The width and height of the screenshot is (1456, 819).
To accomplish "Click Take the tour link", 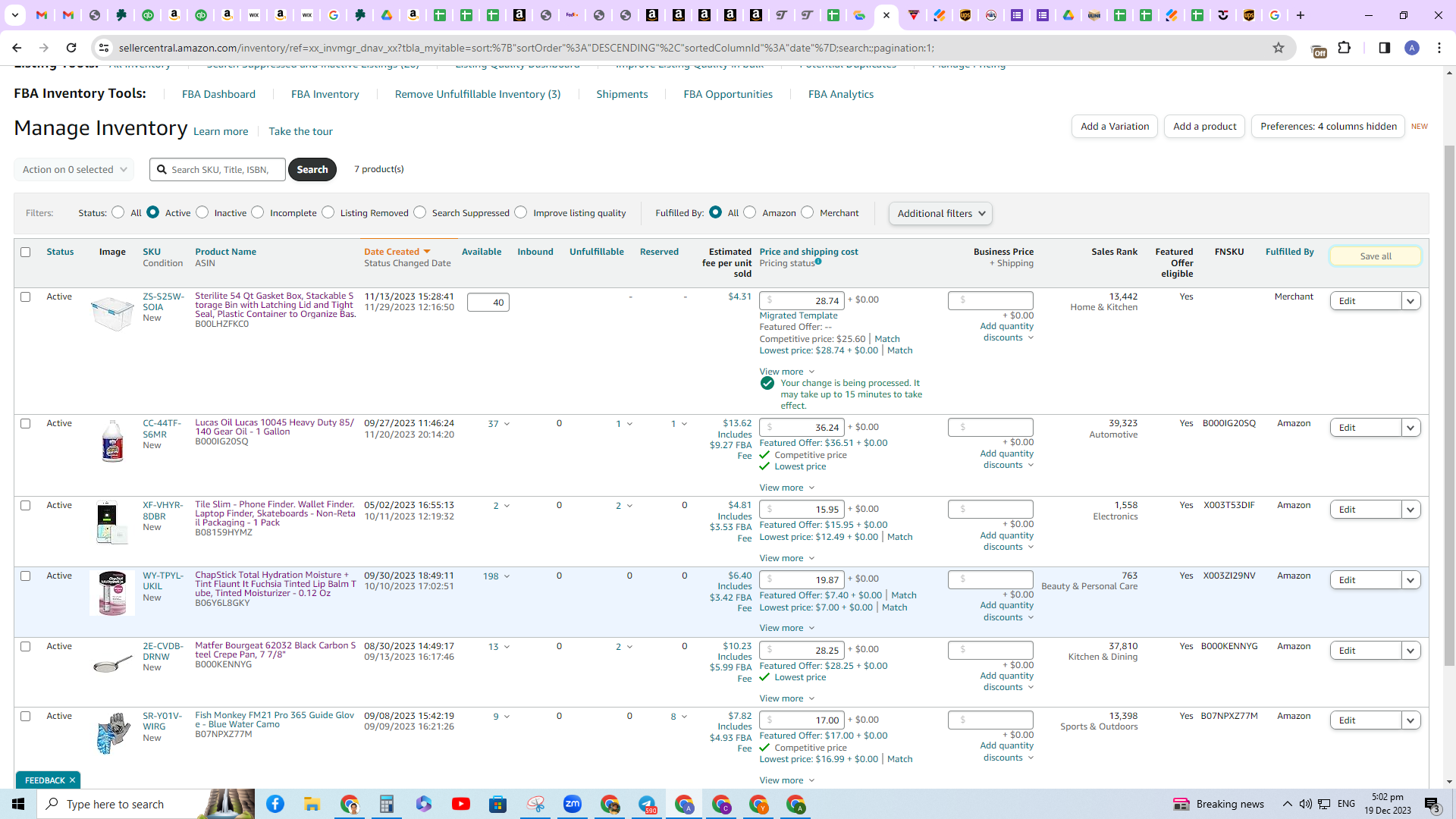I will pyautogui.click(x=300, y=131).
